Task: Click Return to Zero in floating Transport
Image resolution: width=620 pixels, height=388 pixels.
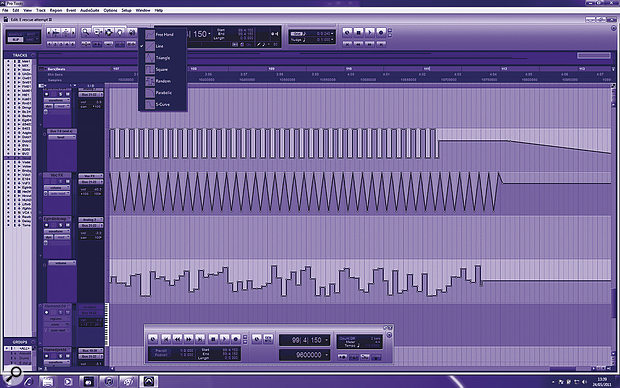Action: click(166, 339)
